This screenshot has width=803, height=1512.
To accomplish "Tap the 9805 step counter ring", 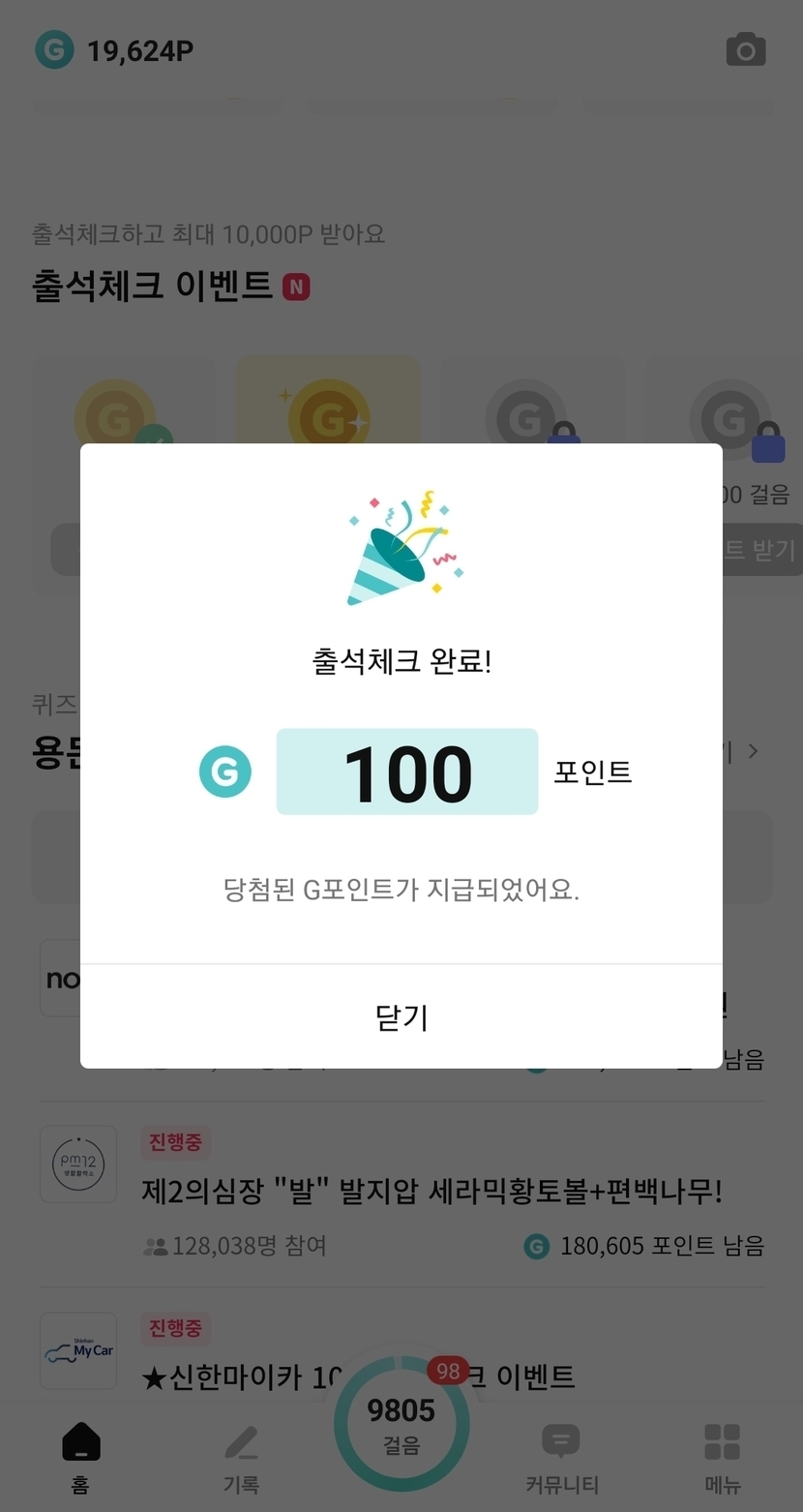I will (x=401, y=1423).
